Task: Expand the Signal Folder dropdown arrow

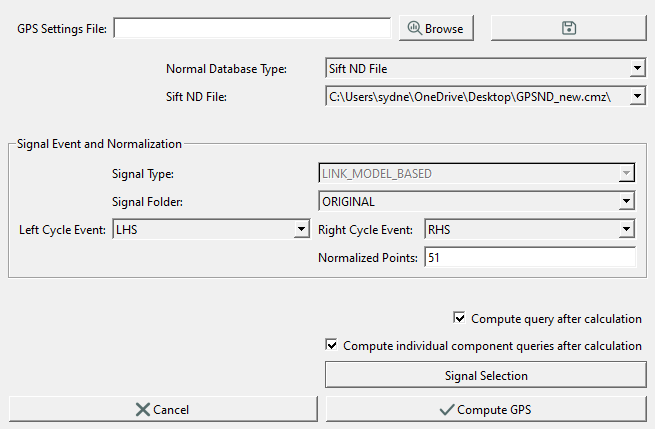Action: coord(626,201)
